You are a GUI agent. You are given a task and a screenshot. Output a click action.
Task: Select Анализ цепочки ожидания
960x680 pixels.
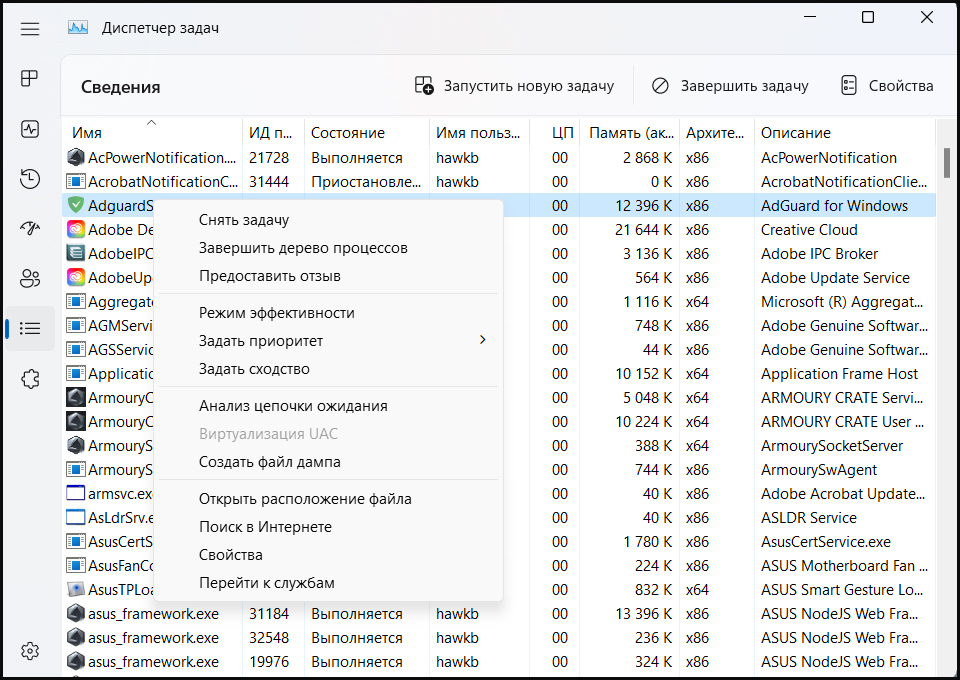click(328, 406)
